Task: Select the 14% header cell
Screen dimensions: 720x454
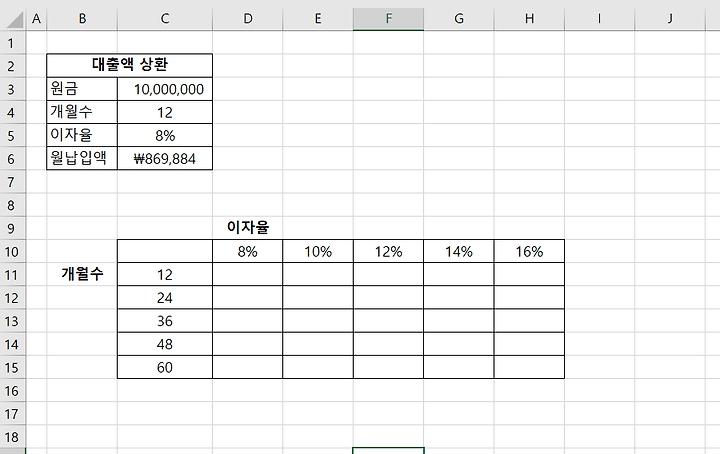Action: [459, 251]
